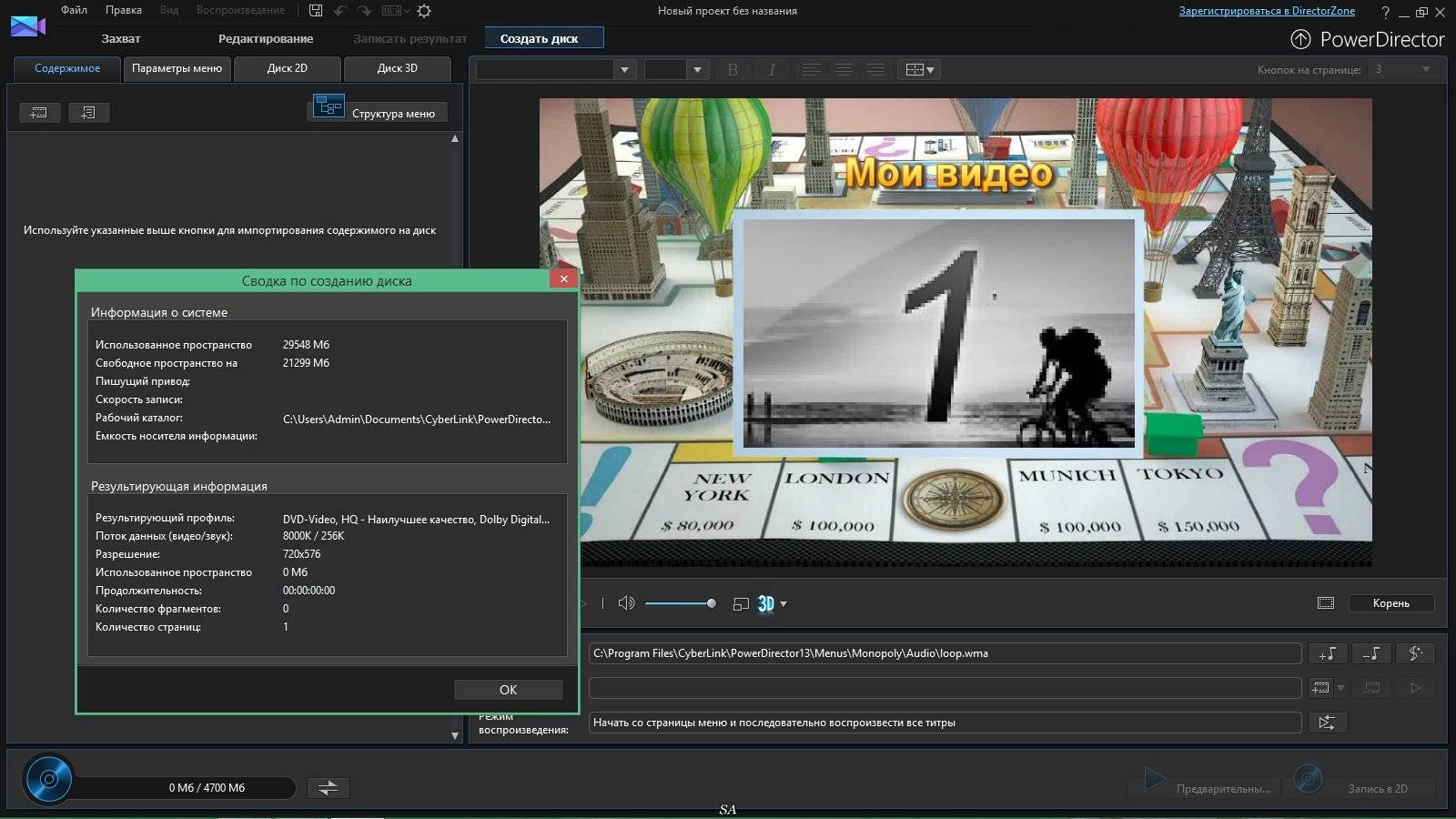Screen dimensions: 1456x819
Task: Open the Воспроизведение menu
Action: (240, 10)
